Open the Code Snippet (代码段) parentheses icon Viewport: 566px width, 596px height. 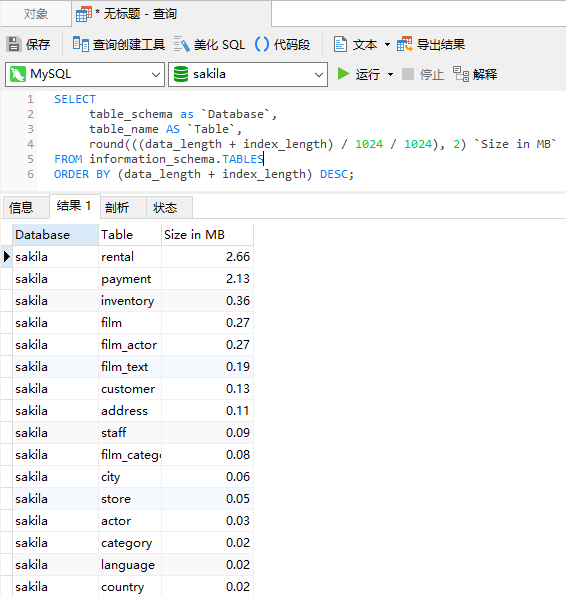pos(262,44)
